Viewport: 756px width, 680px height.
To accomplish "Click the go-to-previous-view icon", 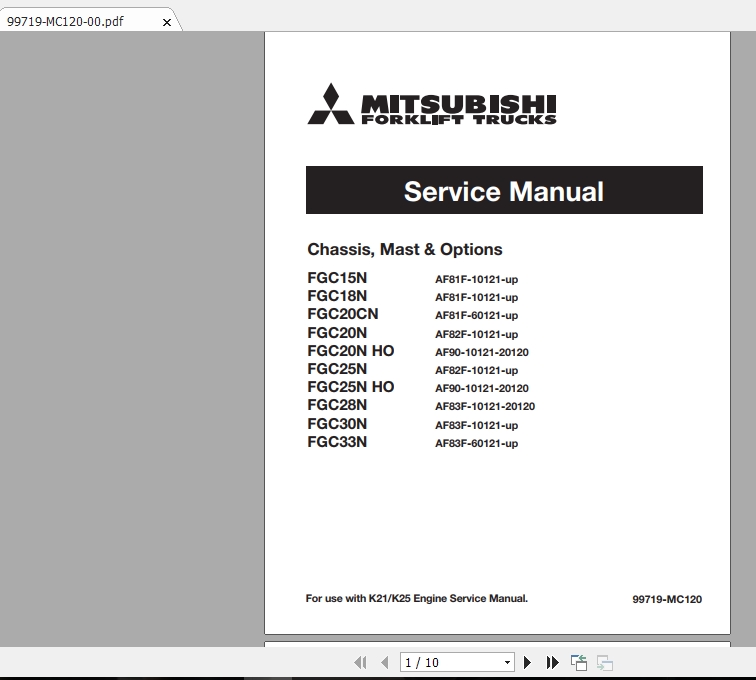I will pos(579,663).
